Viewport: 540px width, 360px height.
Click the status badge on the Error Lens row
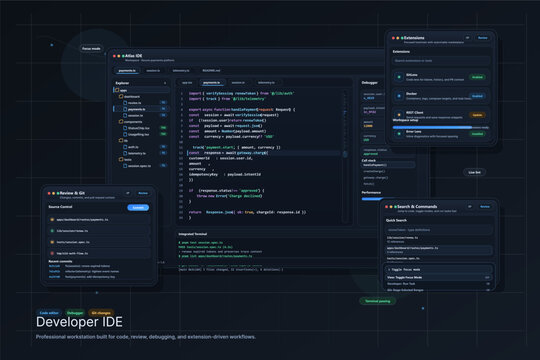click(477, 134)
